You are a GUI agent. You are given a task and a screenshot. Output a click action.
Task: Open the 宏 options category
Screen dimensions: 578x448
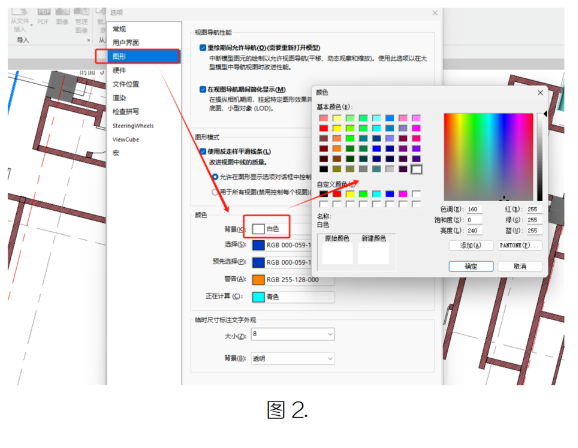pyautogui.click(x=116, y=153)
